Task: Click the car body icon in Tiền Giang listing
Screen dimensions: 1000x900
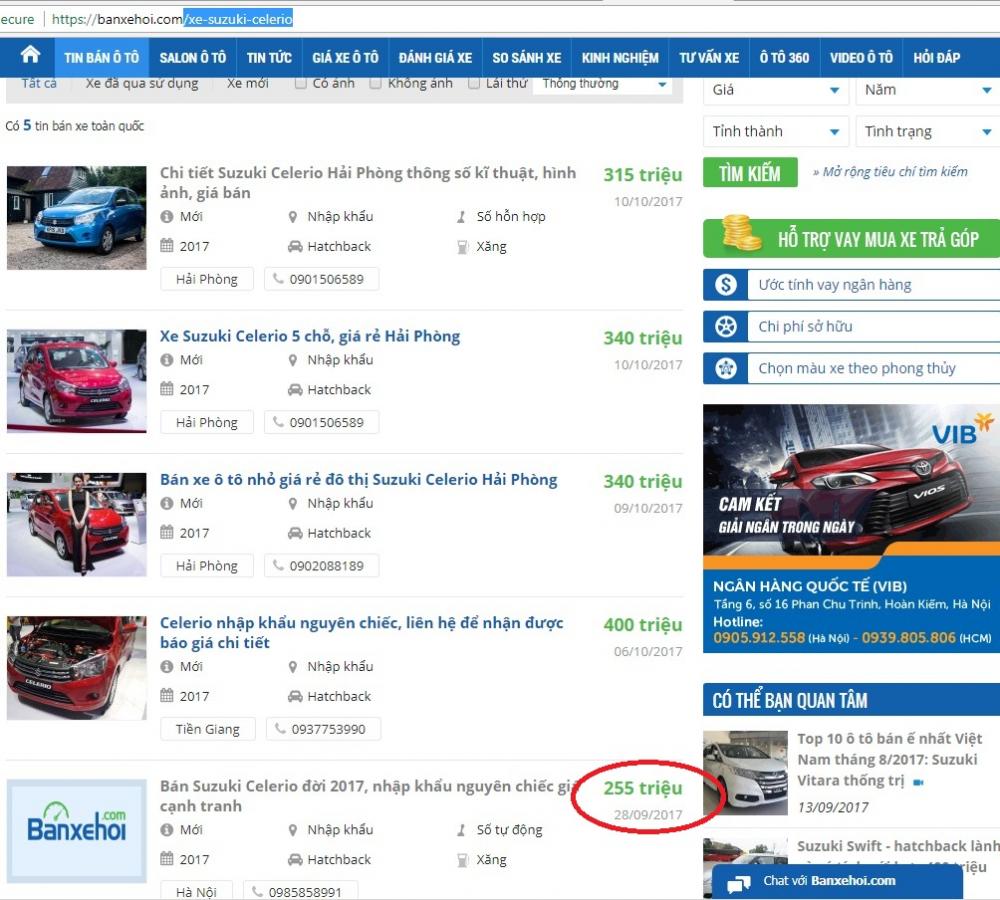Action: pyautogui.click(x=295, y=697)
